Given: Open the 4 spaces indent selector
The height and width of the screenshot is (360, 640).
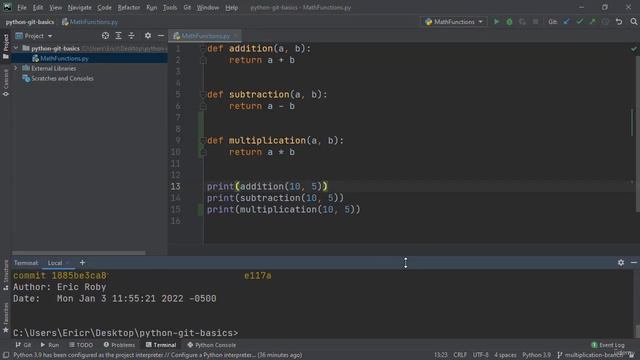Looking at the screenshot, I should [x=505, y=355].
